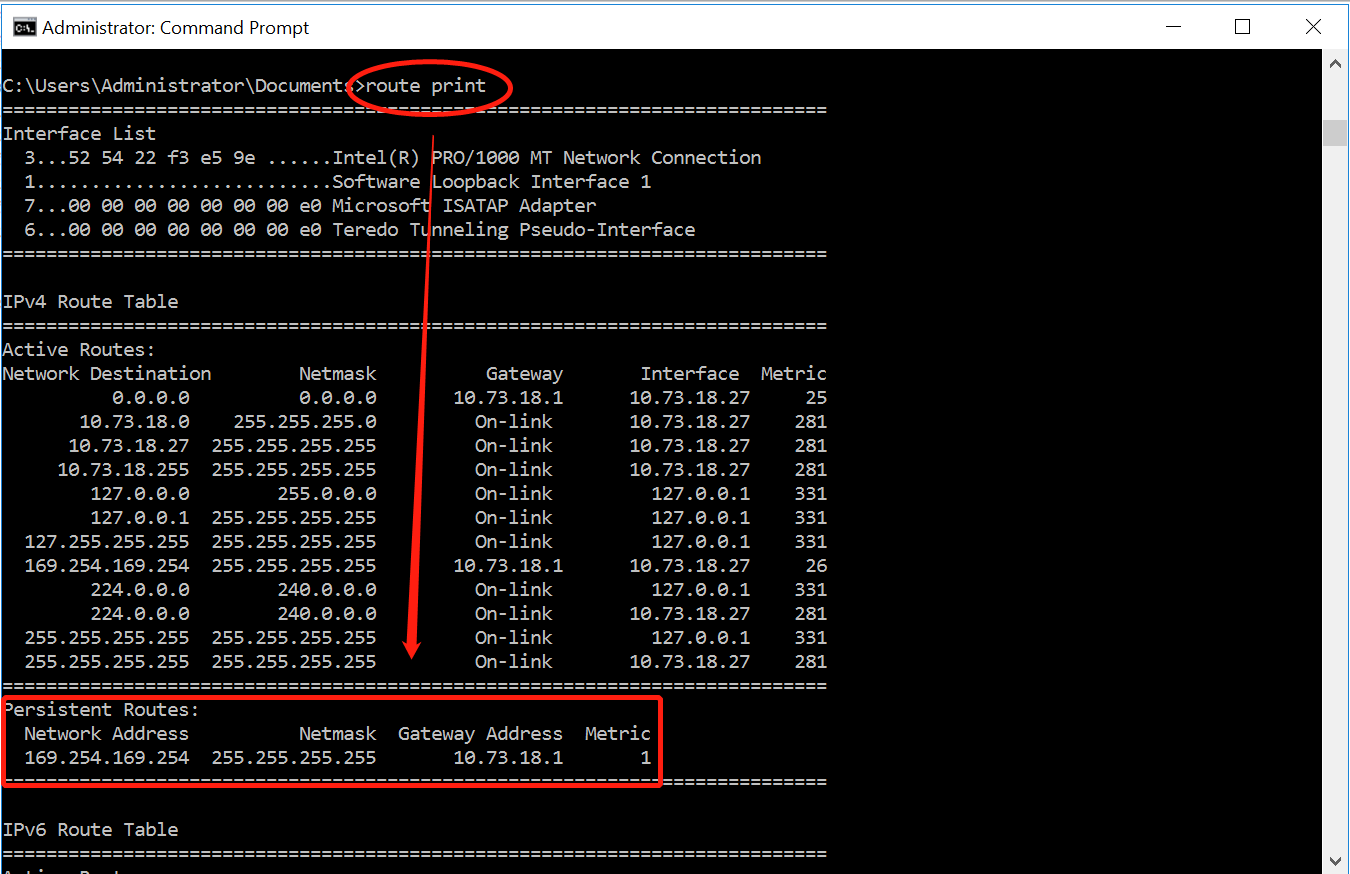Click the vertical scrollbar thumb
The width and height of the screenshot is (1350, 874).
(1335, 133)
